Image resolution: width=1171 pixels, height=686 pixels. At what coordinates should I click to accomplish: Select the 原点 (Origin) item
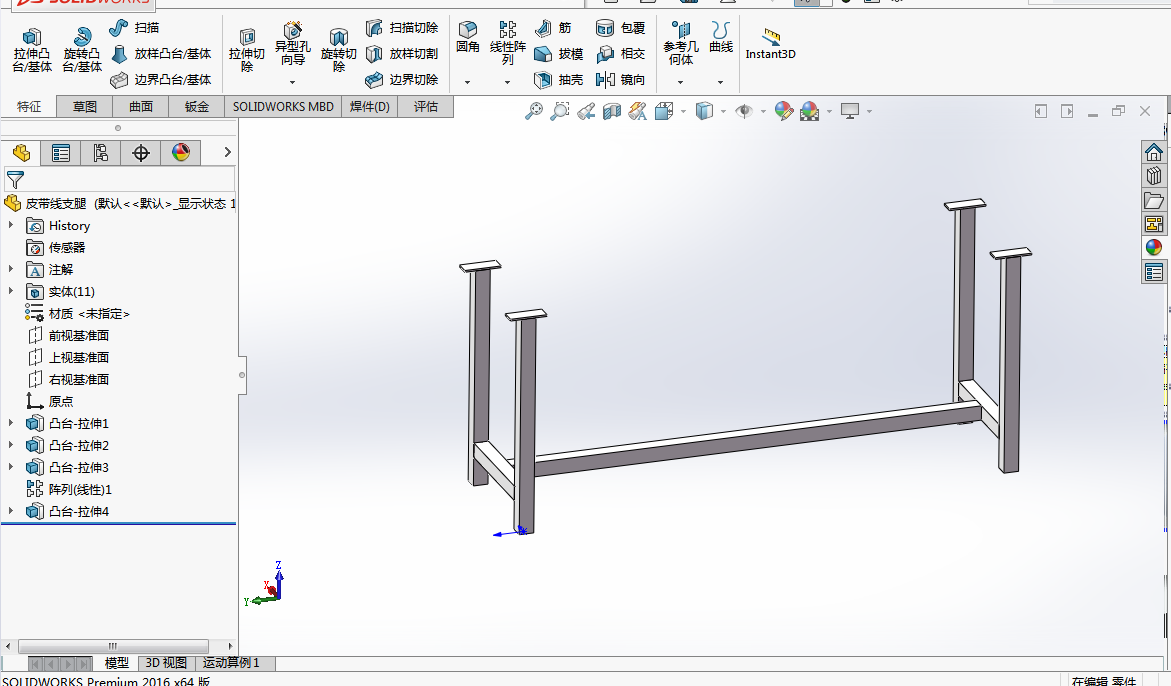coord(60,402)
